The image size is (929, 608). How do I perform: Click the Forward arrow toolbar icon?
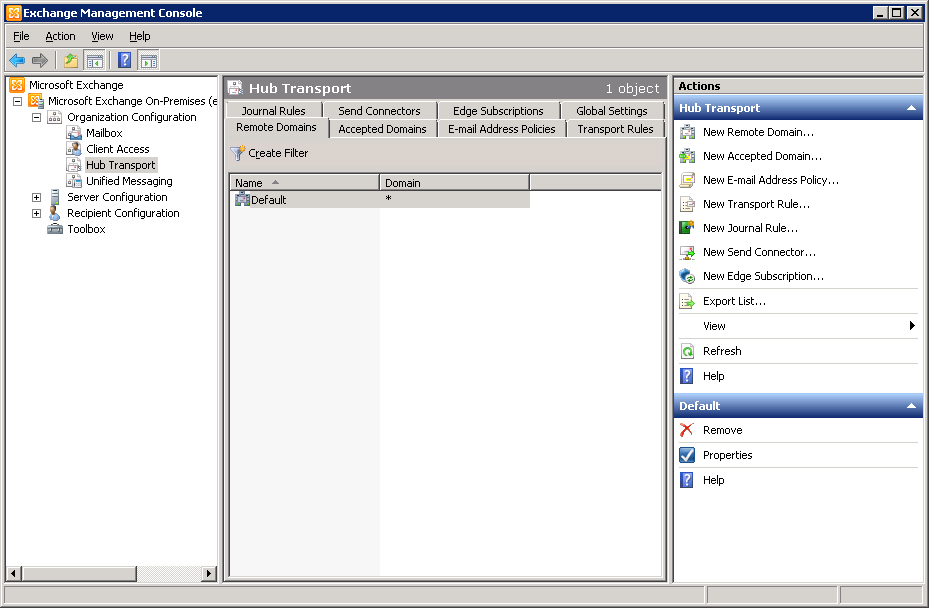coord(40,60)
